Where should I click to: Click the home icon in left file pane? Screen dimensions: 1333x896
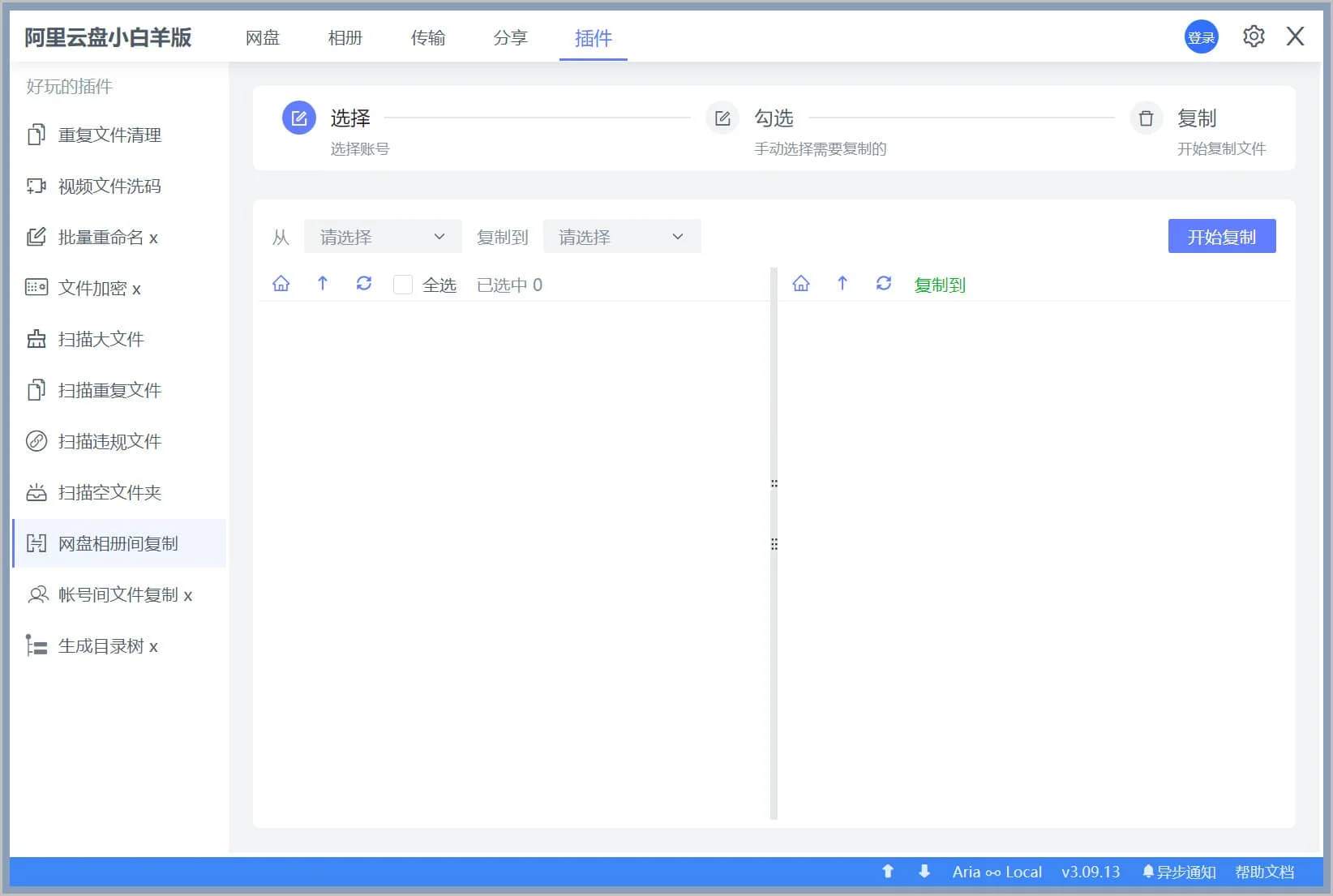[281, 284]
